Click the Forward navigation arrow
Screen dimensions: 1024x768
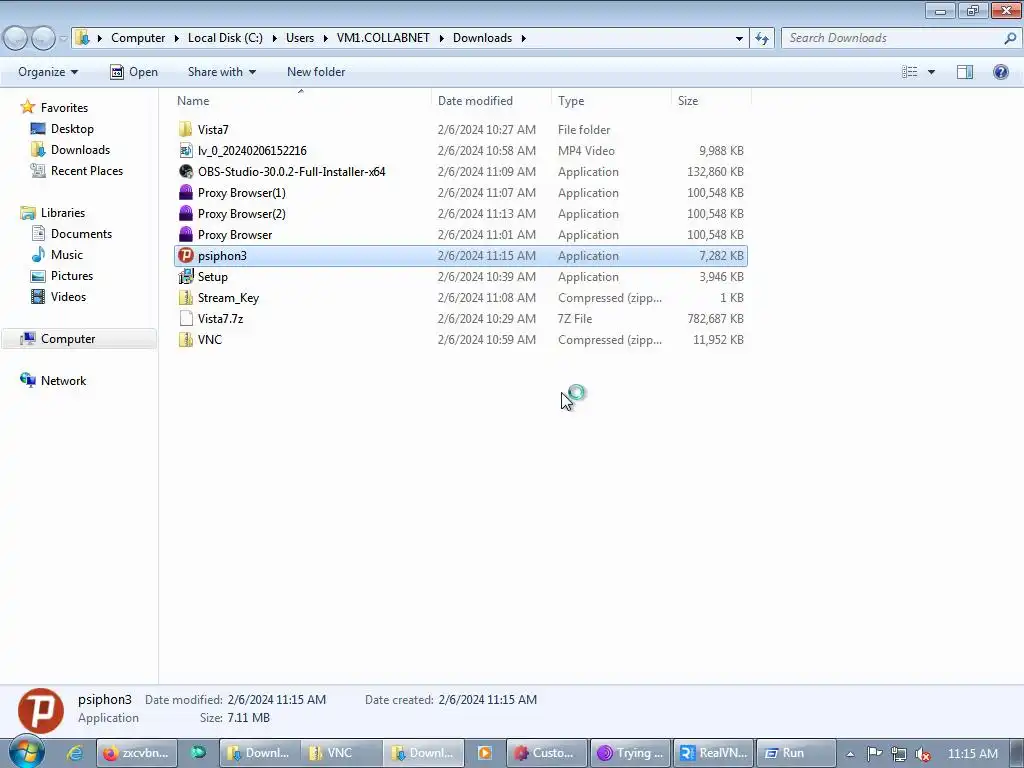pos(43,39)
